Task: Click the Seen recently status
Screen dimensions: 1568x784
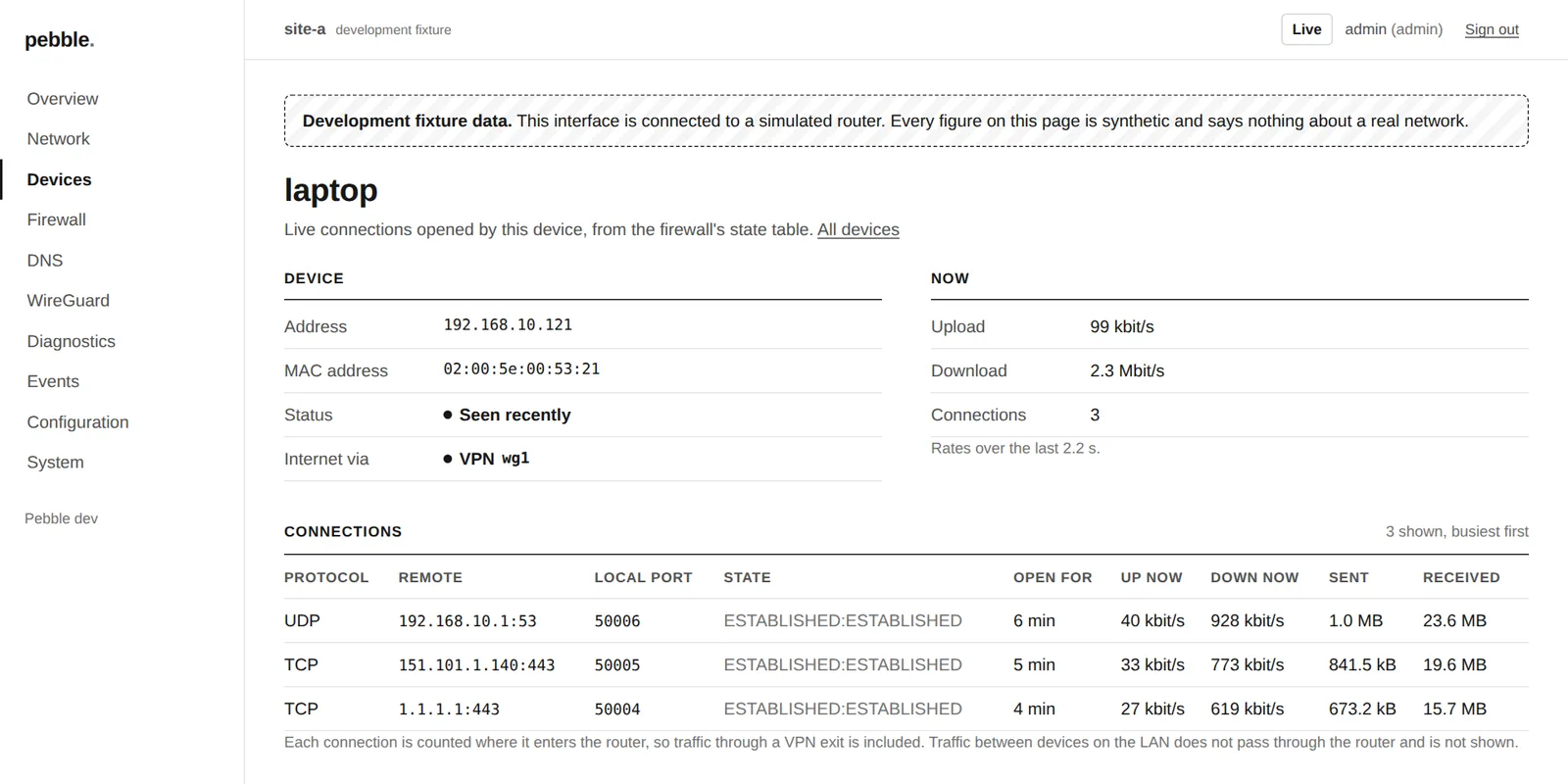Action: (507, 415)
